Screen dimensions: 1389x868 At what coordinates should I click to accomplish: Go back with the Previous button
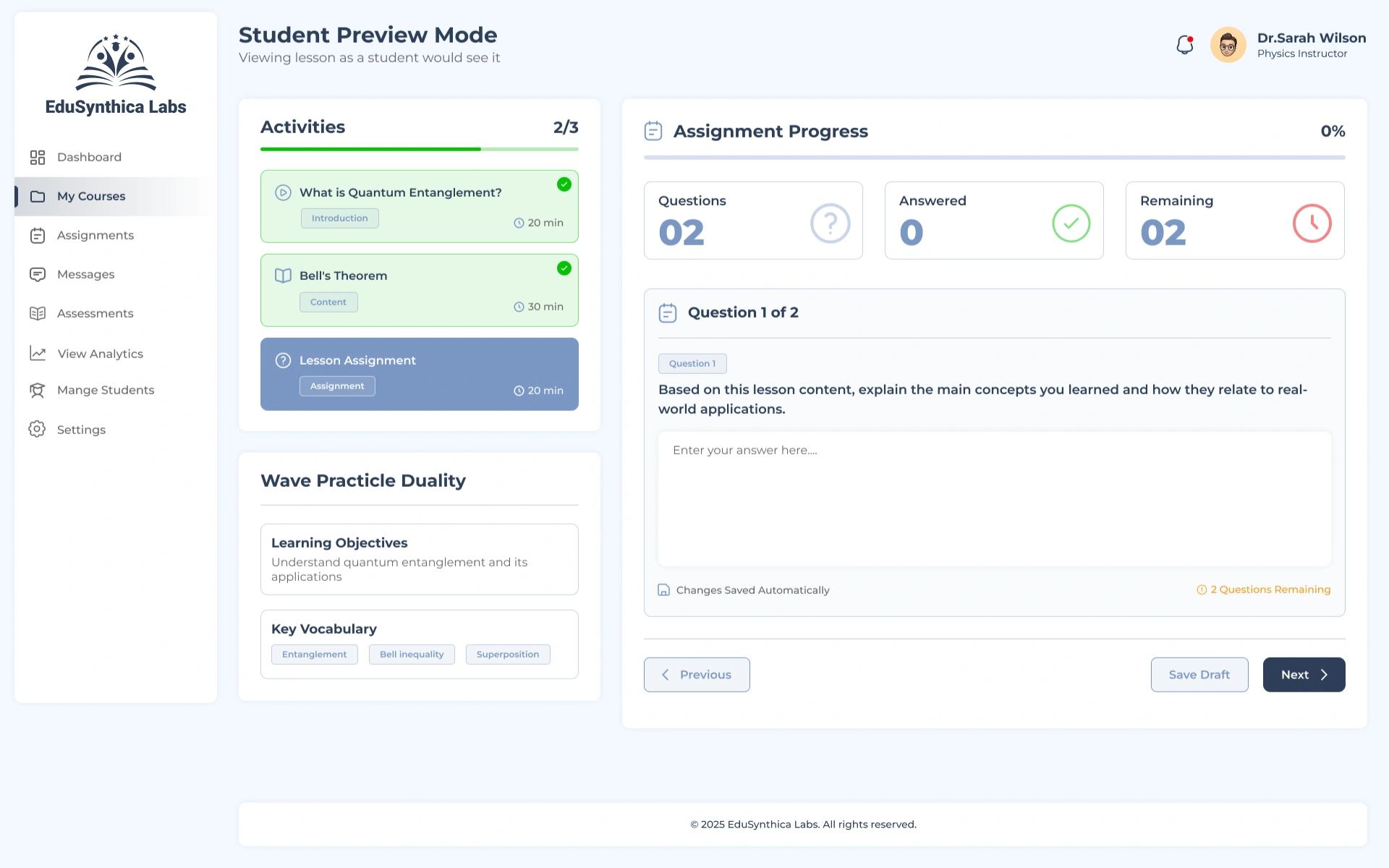tap(697, 674)
